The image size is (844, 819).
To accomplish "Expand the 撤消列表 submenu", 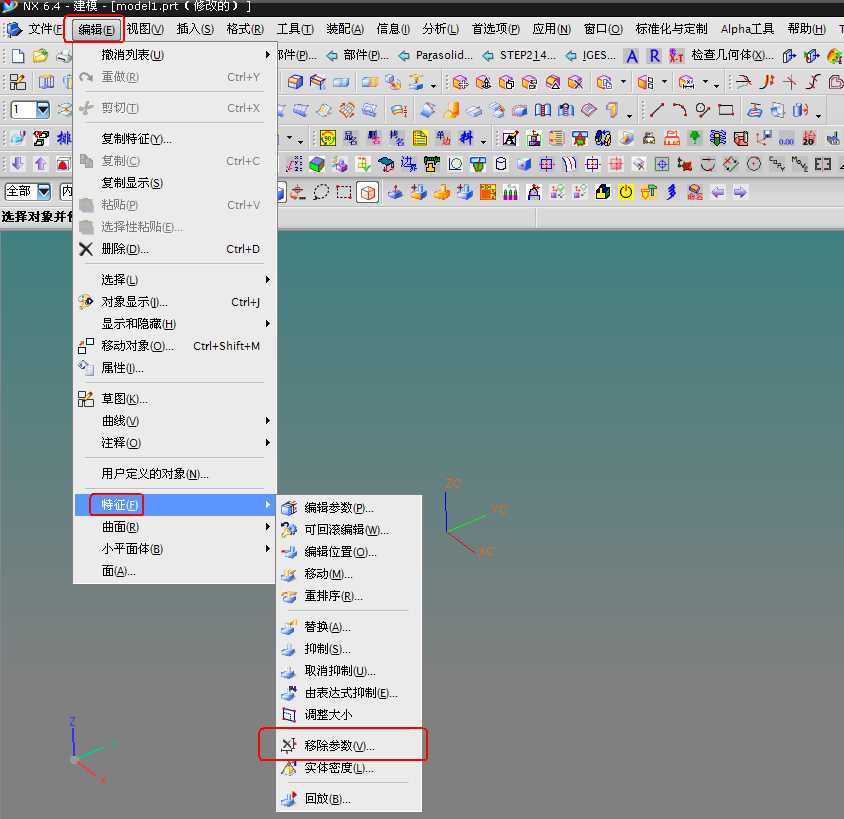I will click(x=175, y=55).
